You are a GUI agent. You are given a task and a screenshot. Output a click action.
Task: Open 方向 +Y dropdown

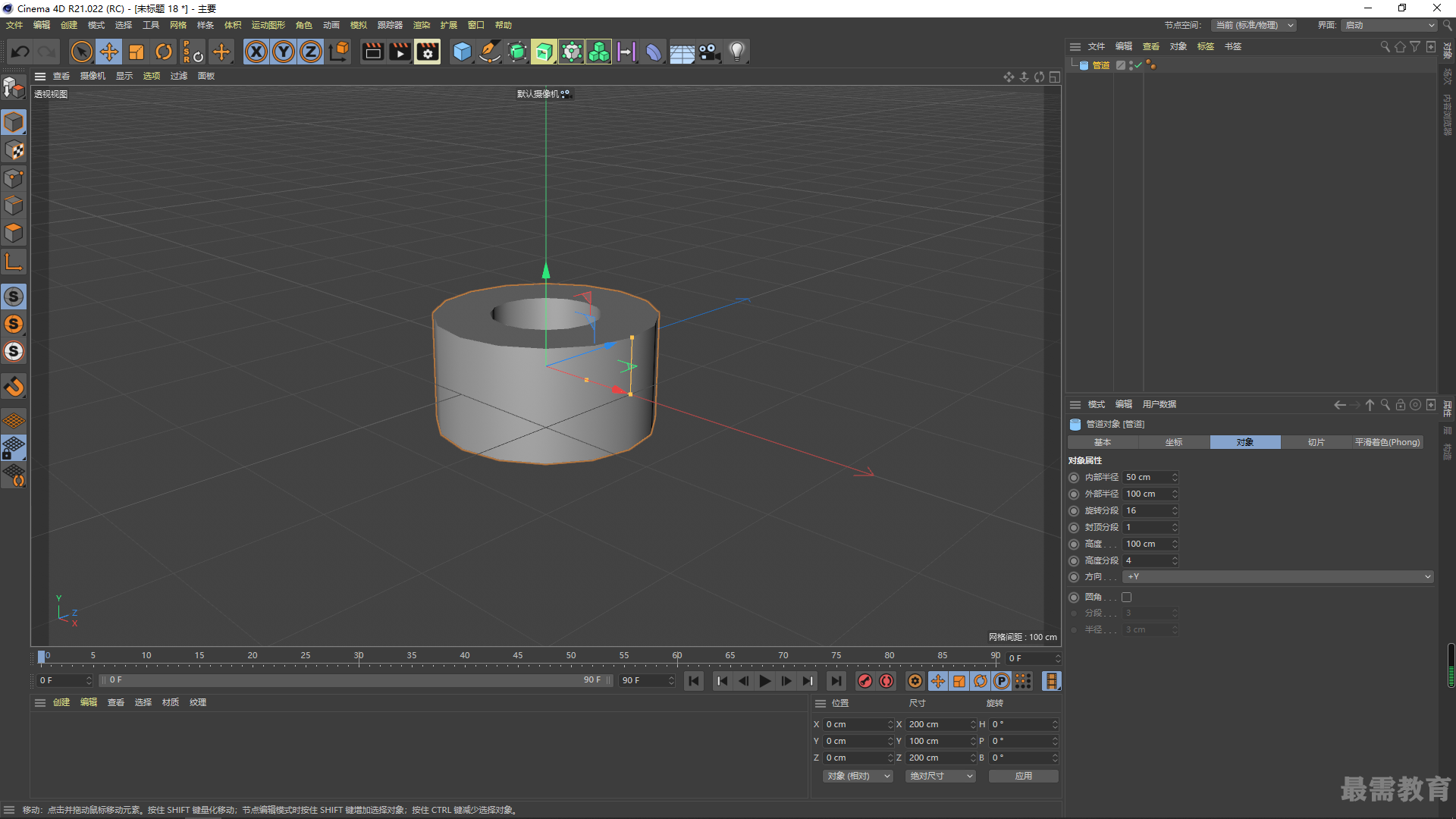pos(1278,577)
